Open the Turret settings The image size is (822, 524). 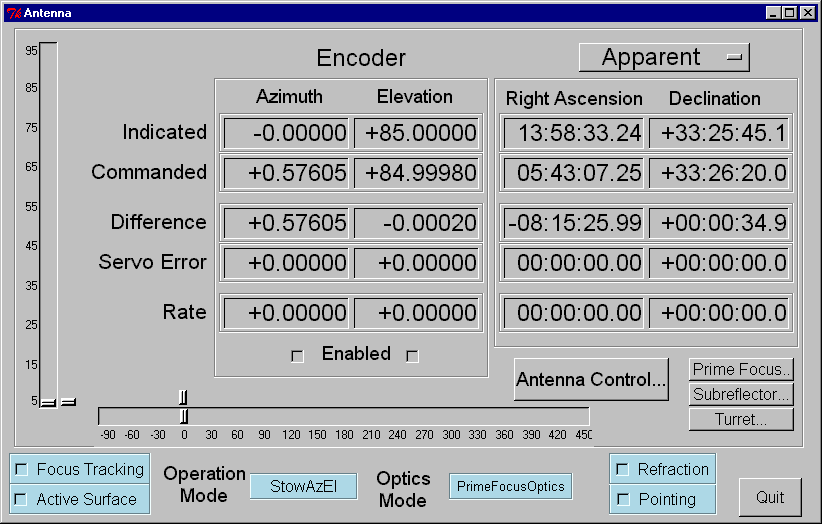point(742,420)
